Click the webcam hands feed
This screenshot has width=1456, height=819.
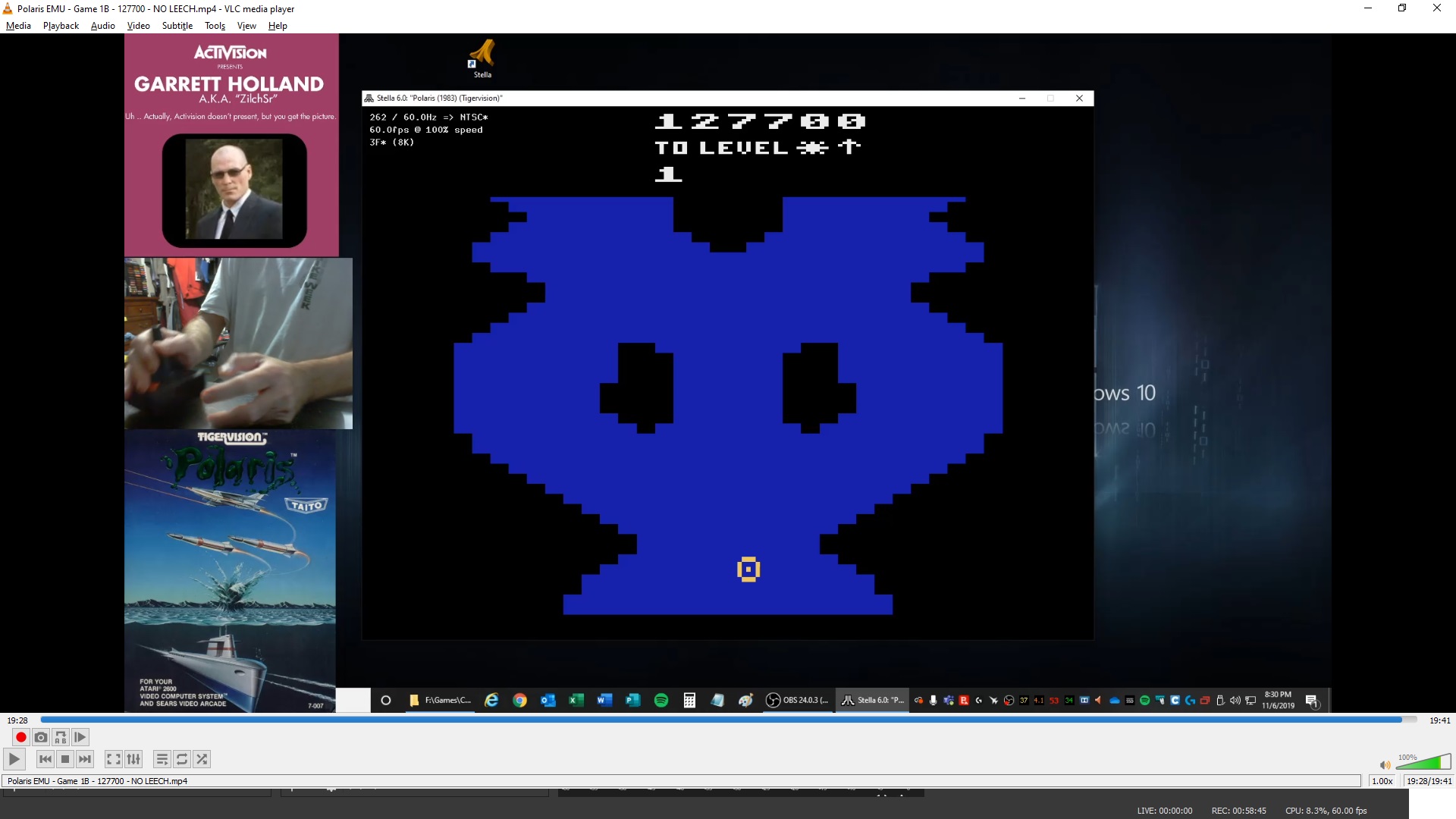pos(238,344)
